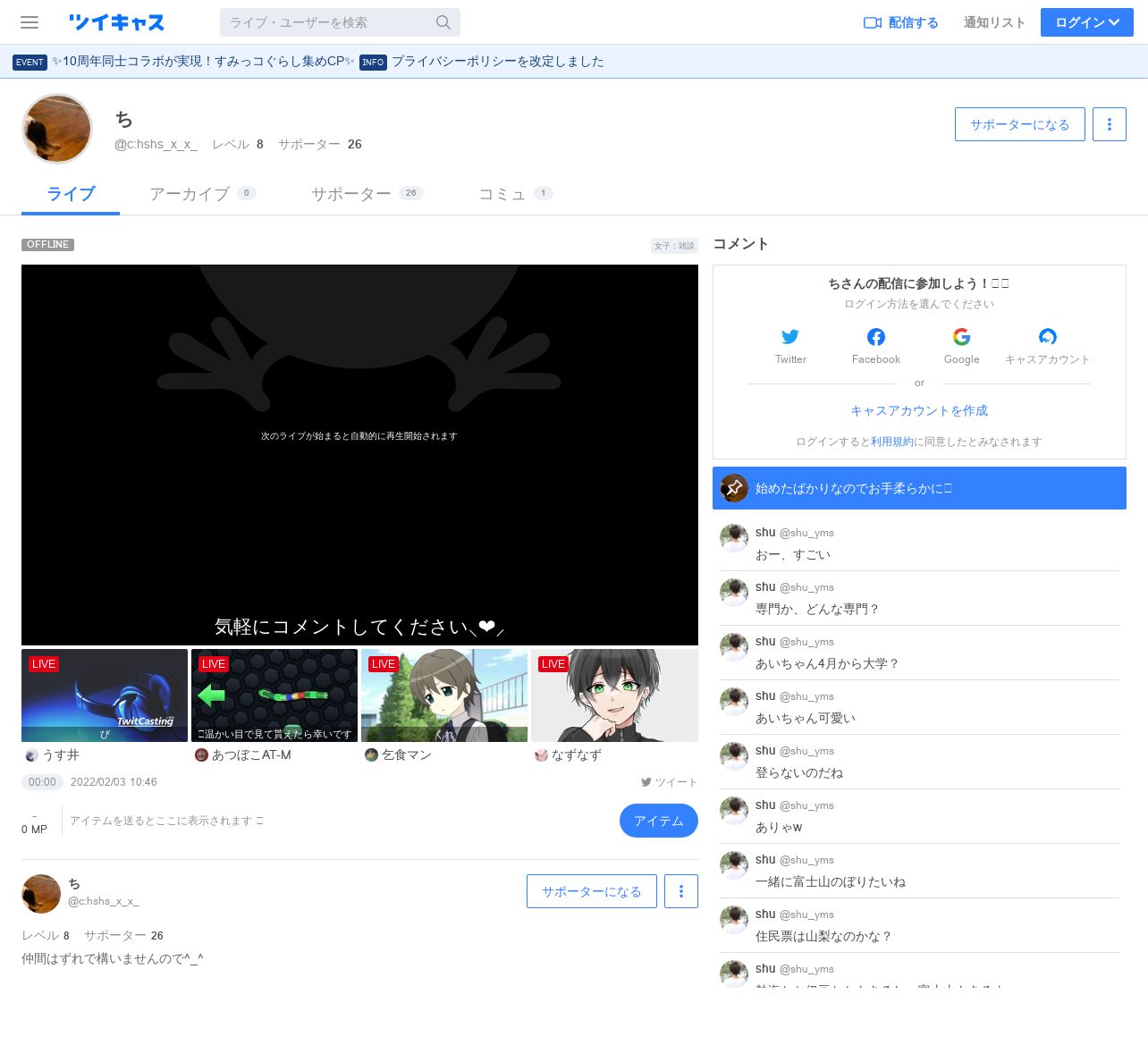Switch to the ライブ tab
Viewport: 1148px width, 1045px height.
click(71, 194)
